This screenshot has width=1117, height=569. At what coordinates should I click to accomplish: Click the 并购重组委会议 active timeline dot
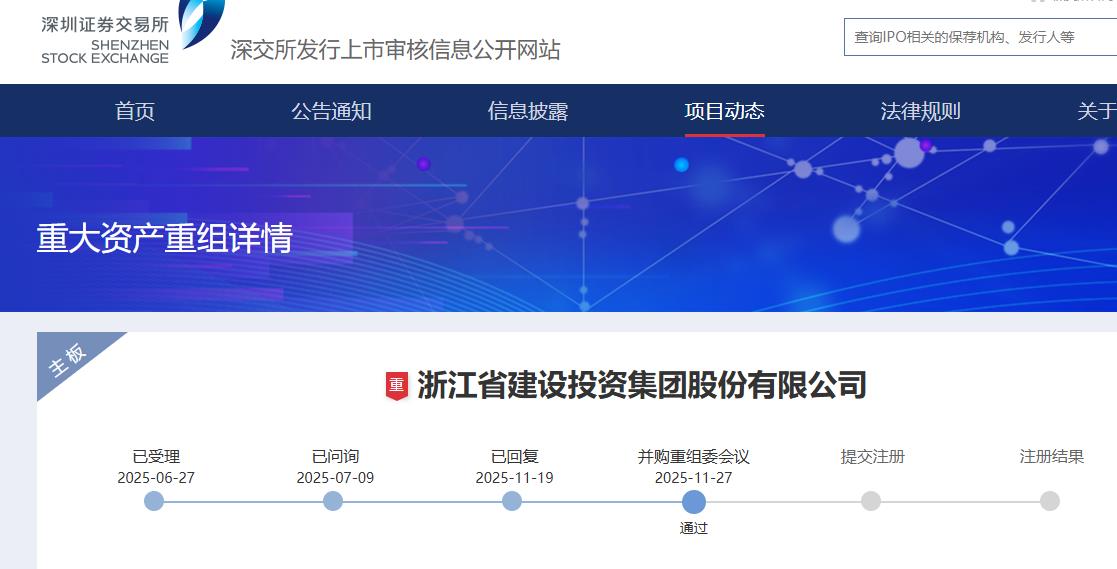(x=694, y=502)
